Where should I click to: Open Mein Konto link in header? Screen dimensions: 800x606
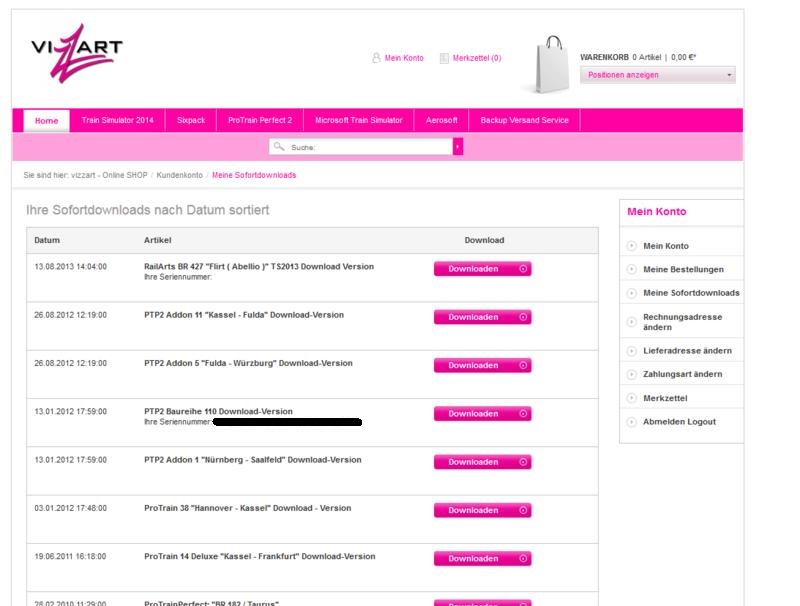pyautogui.click(x=404, y=58)
